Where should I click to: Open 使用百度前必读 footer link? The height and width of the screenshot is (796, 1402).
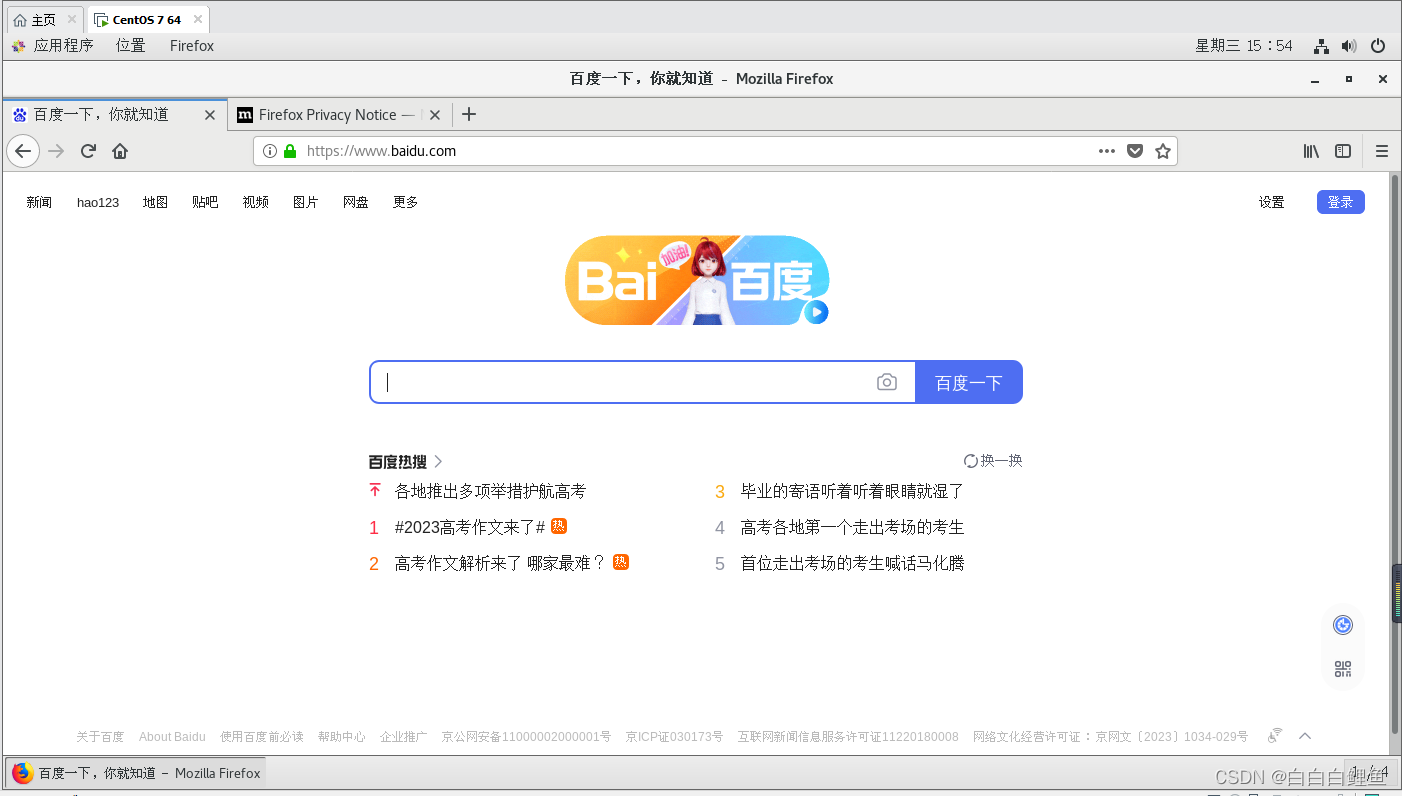(261, 737)
